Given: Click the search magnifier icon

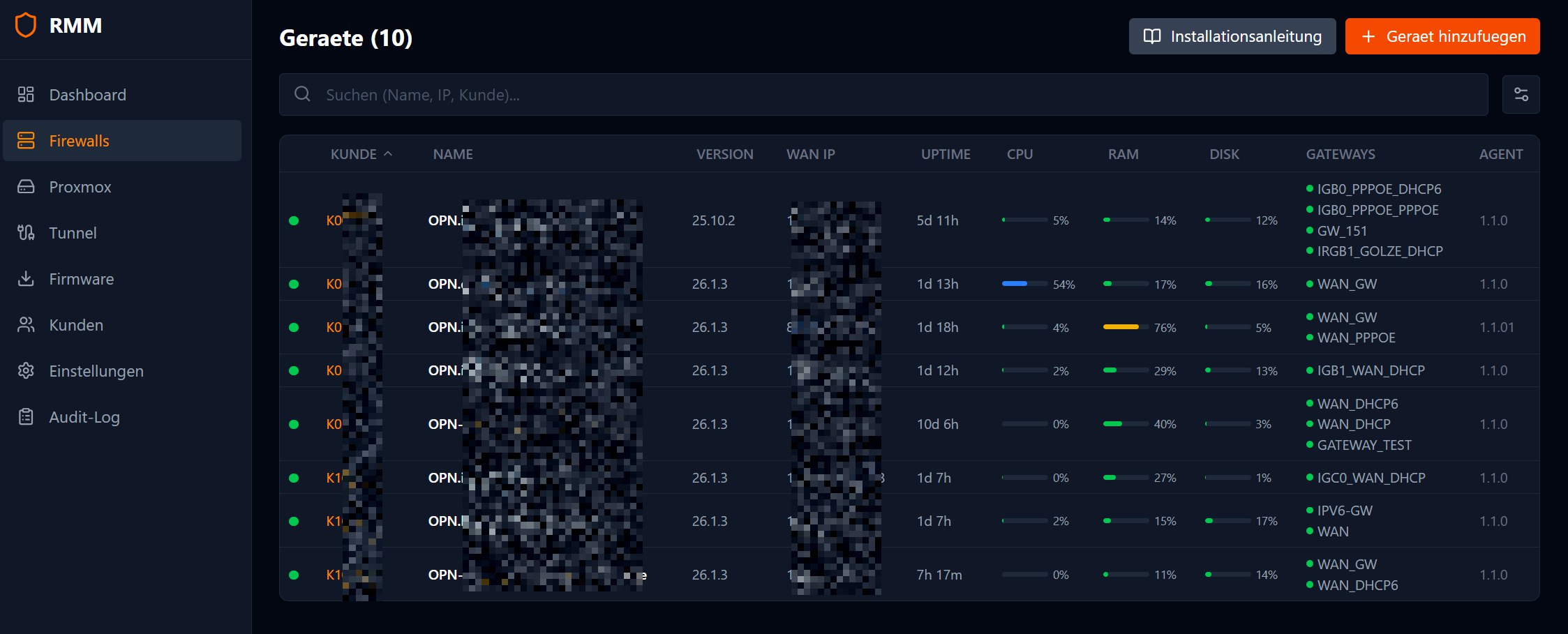Looking at the screenshot, I should tap(302, 93).
